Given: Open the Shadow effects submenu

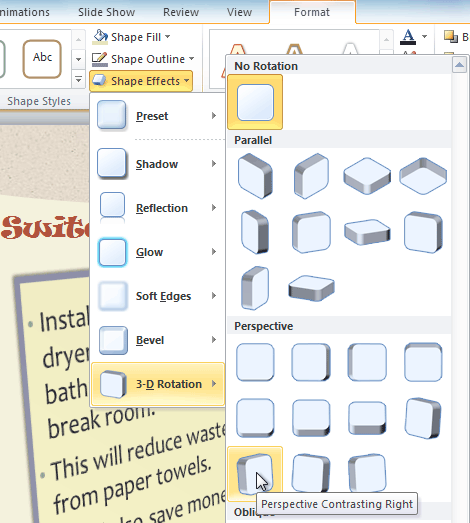Looking at the screenshot, I should 157,164.
